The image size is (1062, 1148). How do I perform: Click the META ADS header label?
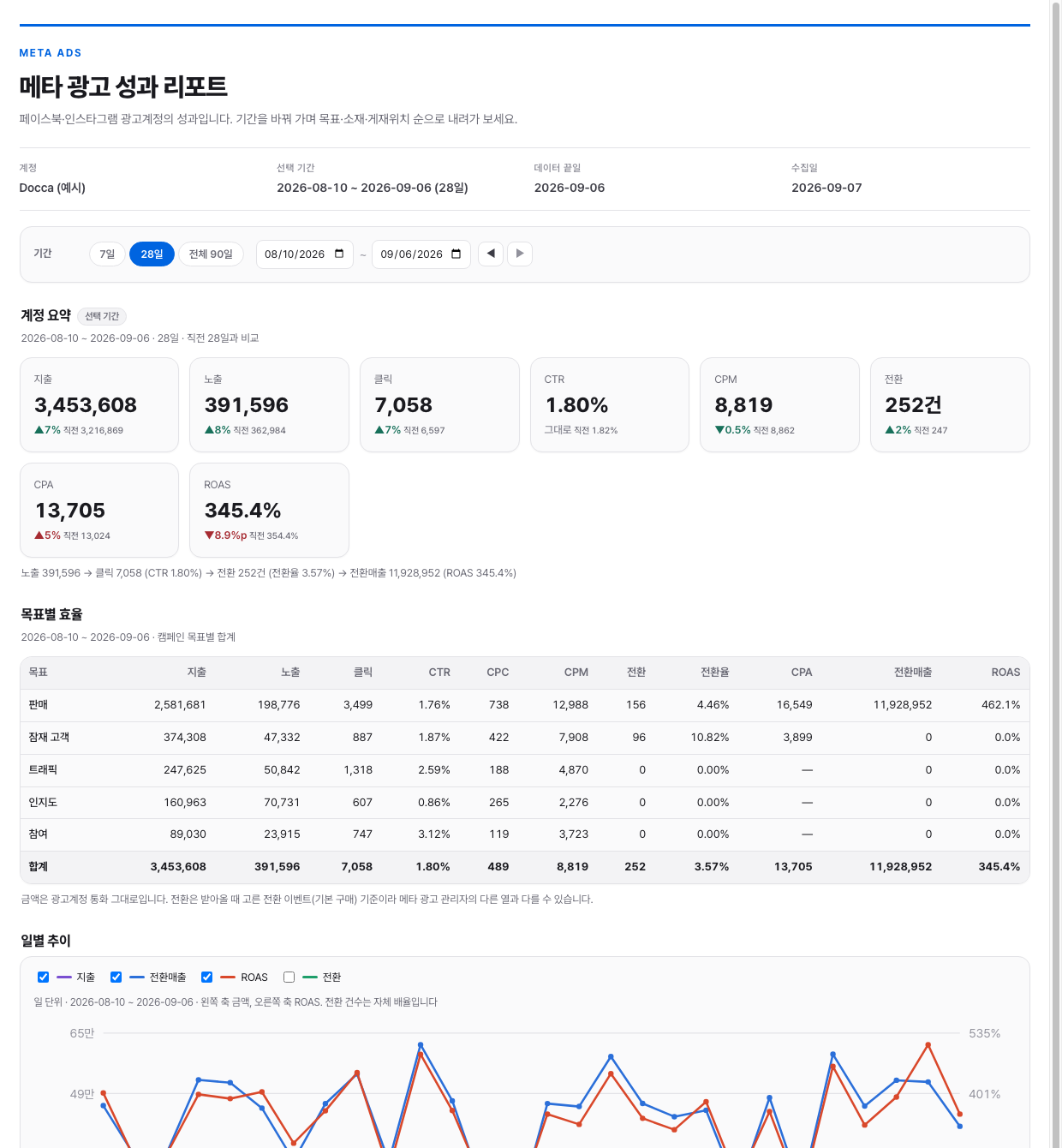point(51,53)
